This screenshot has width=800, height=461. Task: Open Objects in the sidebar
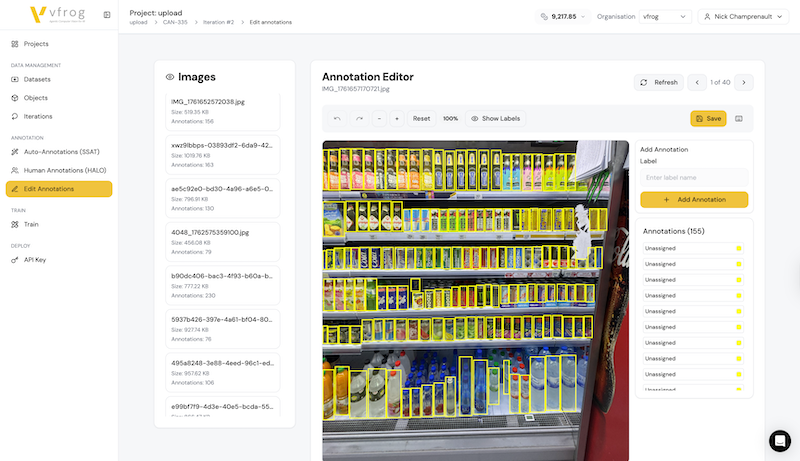click(x=36, y=98)
